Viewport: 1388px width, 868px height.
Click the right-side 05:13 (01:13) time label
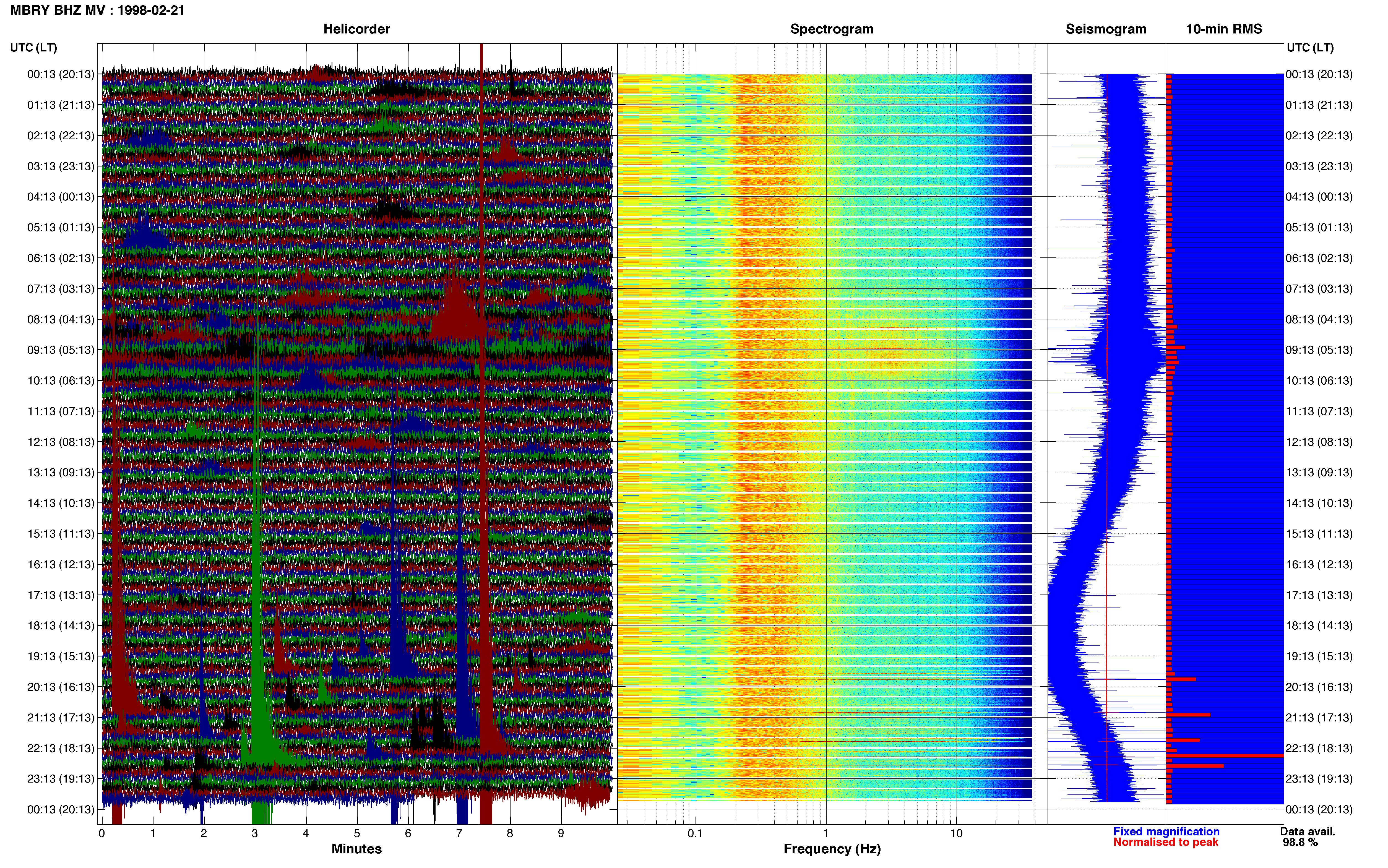[1319, 227]
